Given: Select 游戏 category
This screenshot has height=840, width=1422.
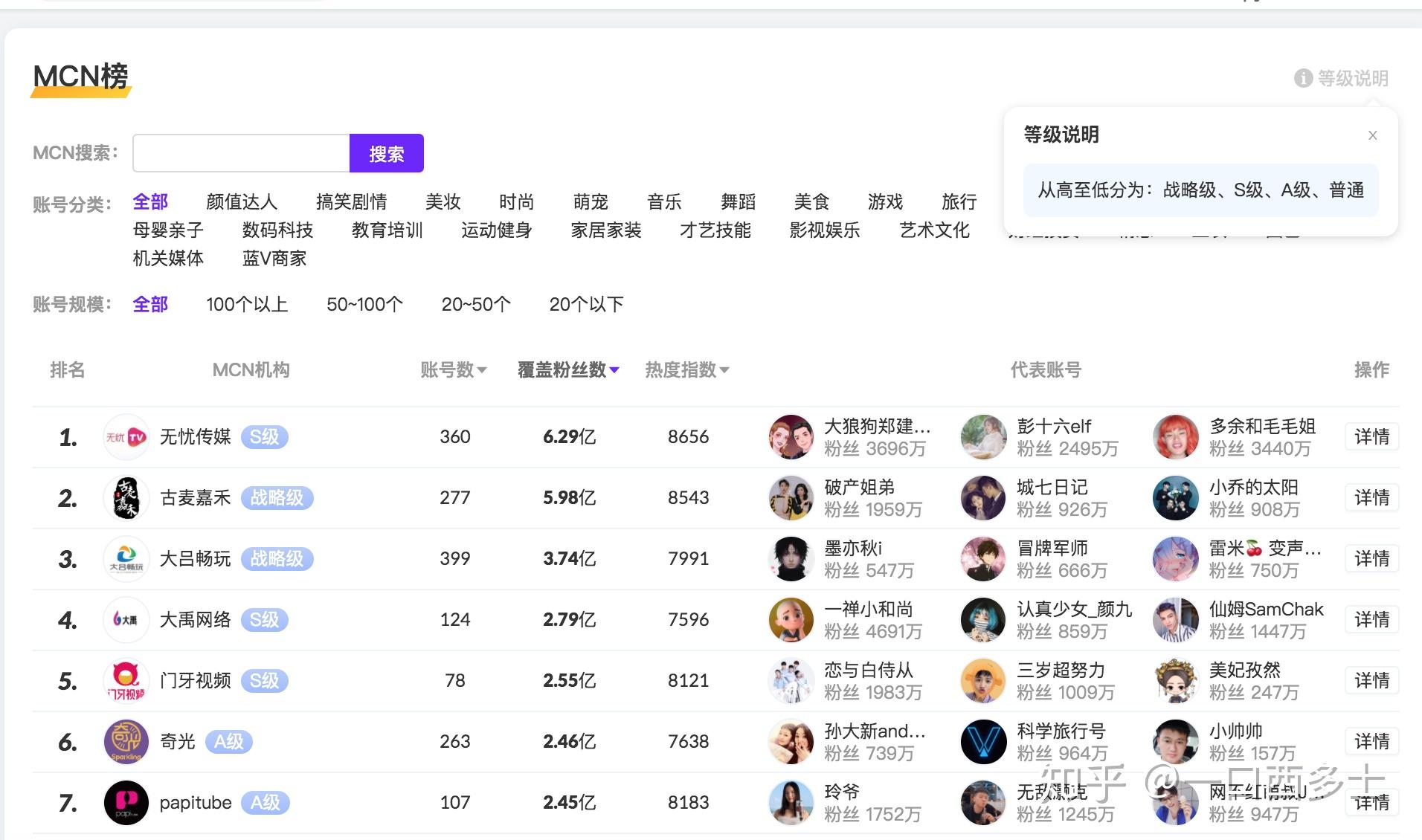Looking at the screenshot, I should 885,201.
